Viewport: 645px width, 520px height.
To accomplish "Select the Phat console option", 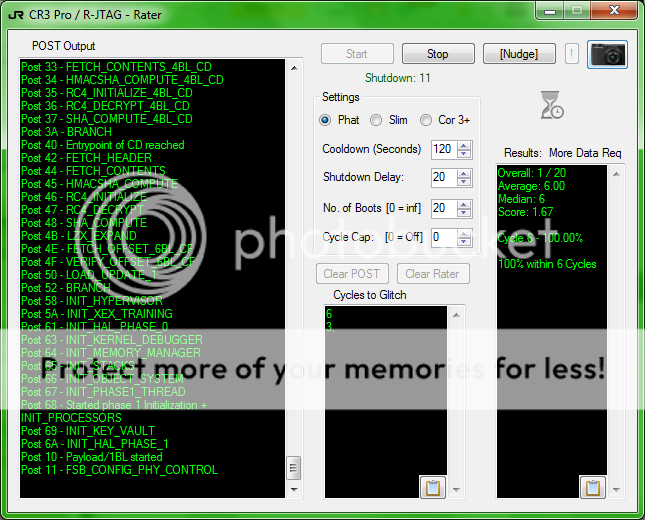I will pos(325,120).
